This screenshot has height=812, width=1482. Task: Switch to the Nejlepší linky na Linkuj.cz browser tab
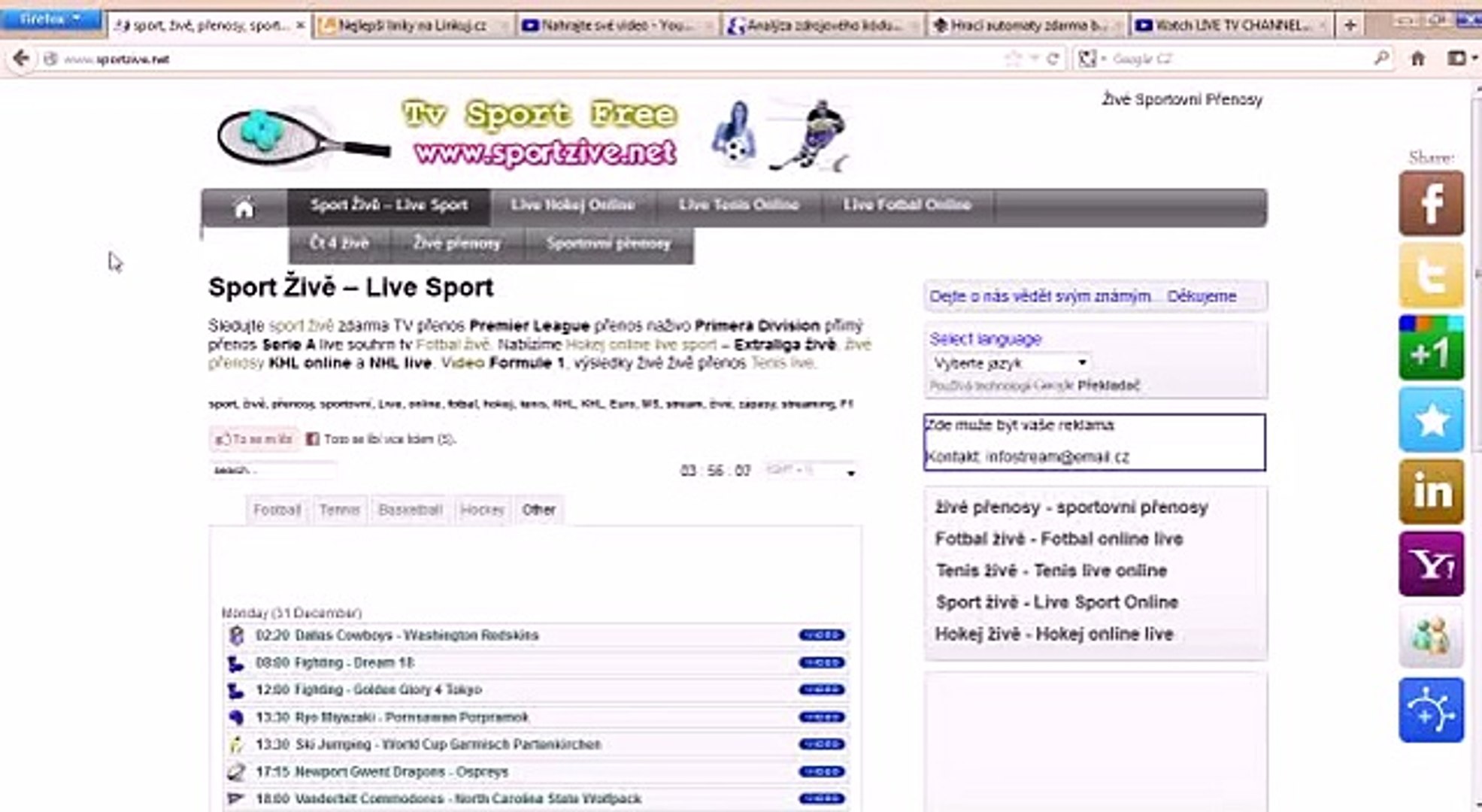(412, 26)
